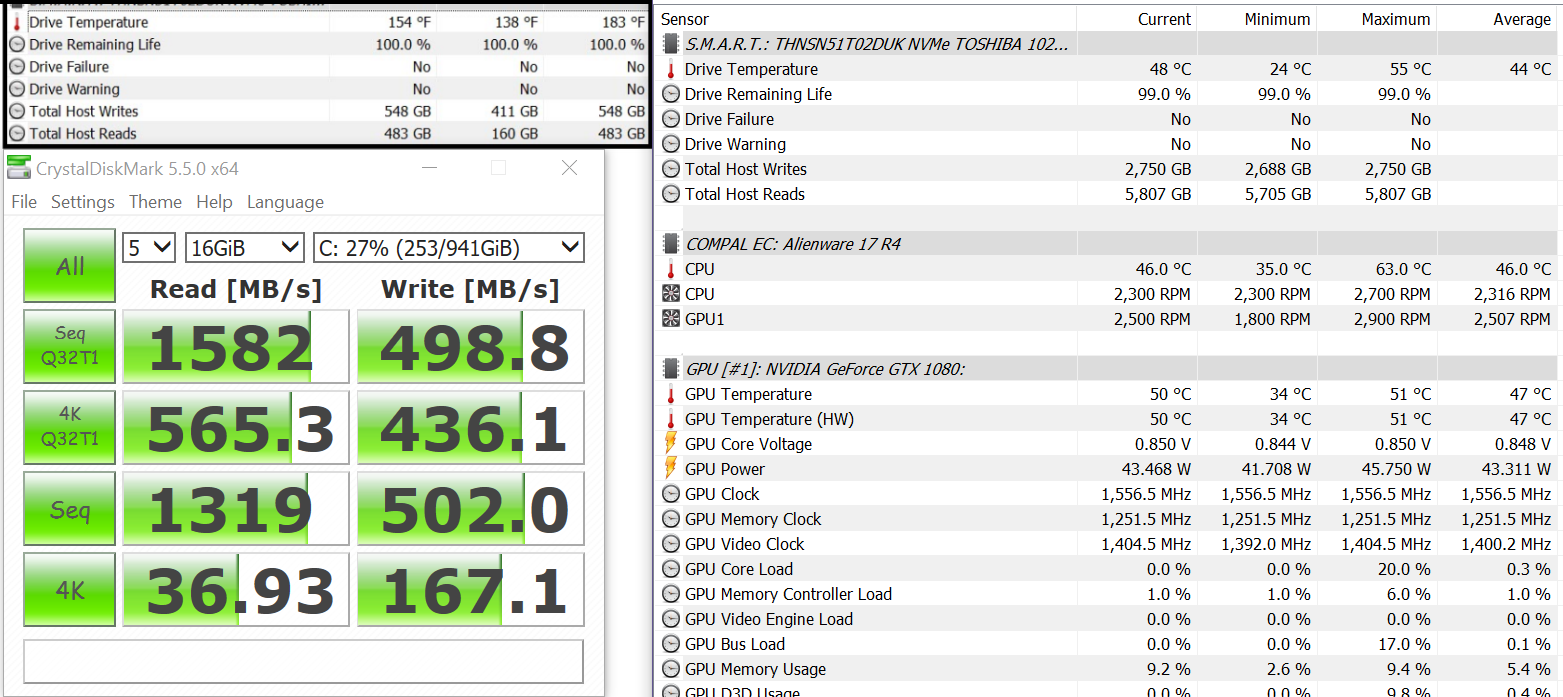Click the 436.1 write result
This screenshot has width=1563, height=697.
click(x=470, y=427)
